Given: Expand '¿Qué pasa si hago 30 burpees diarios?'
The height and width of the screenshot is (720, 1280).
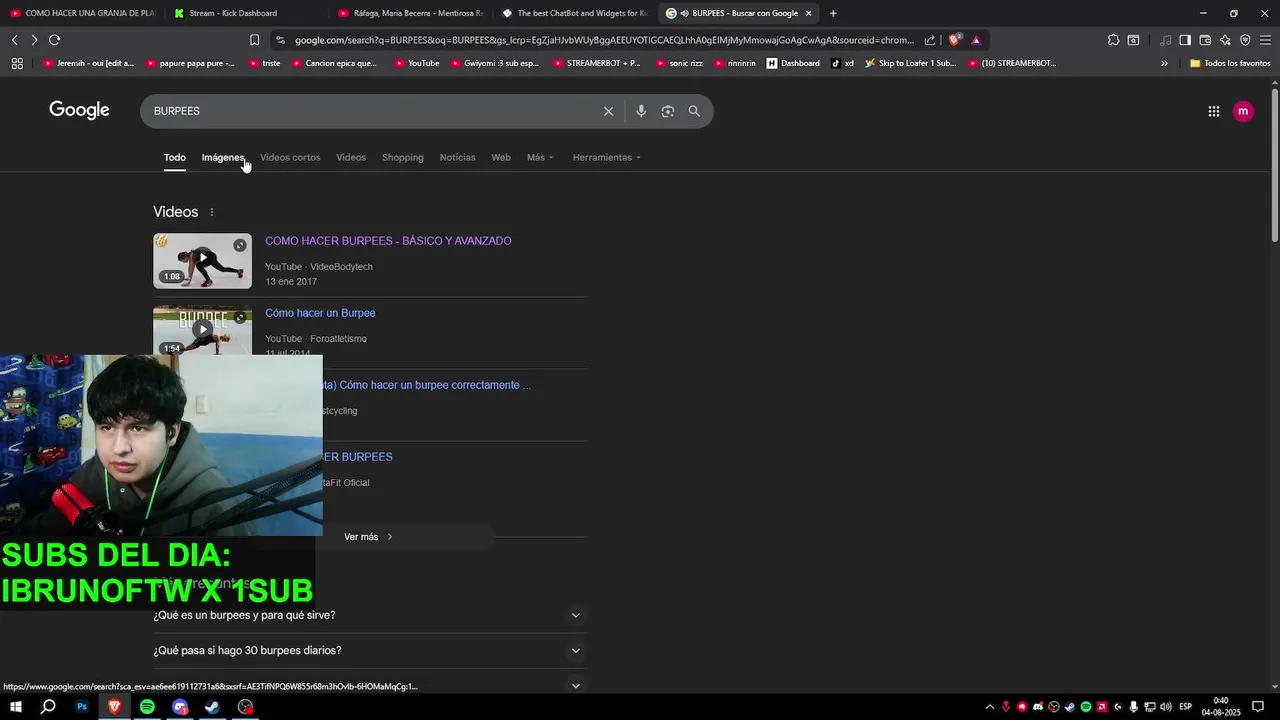Looking at the screenshot, I should [x=370, y=651].
